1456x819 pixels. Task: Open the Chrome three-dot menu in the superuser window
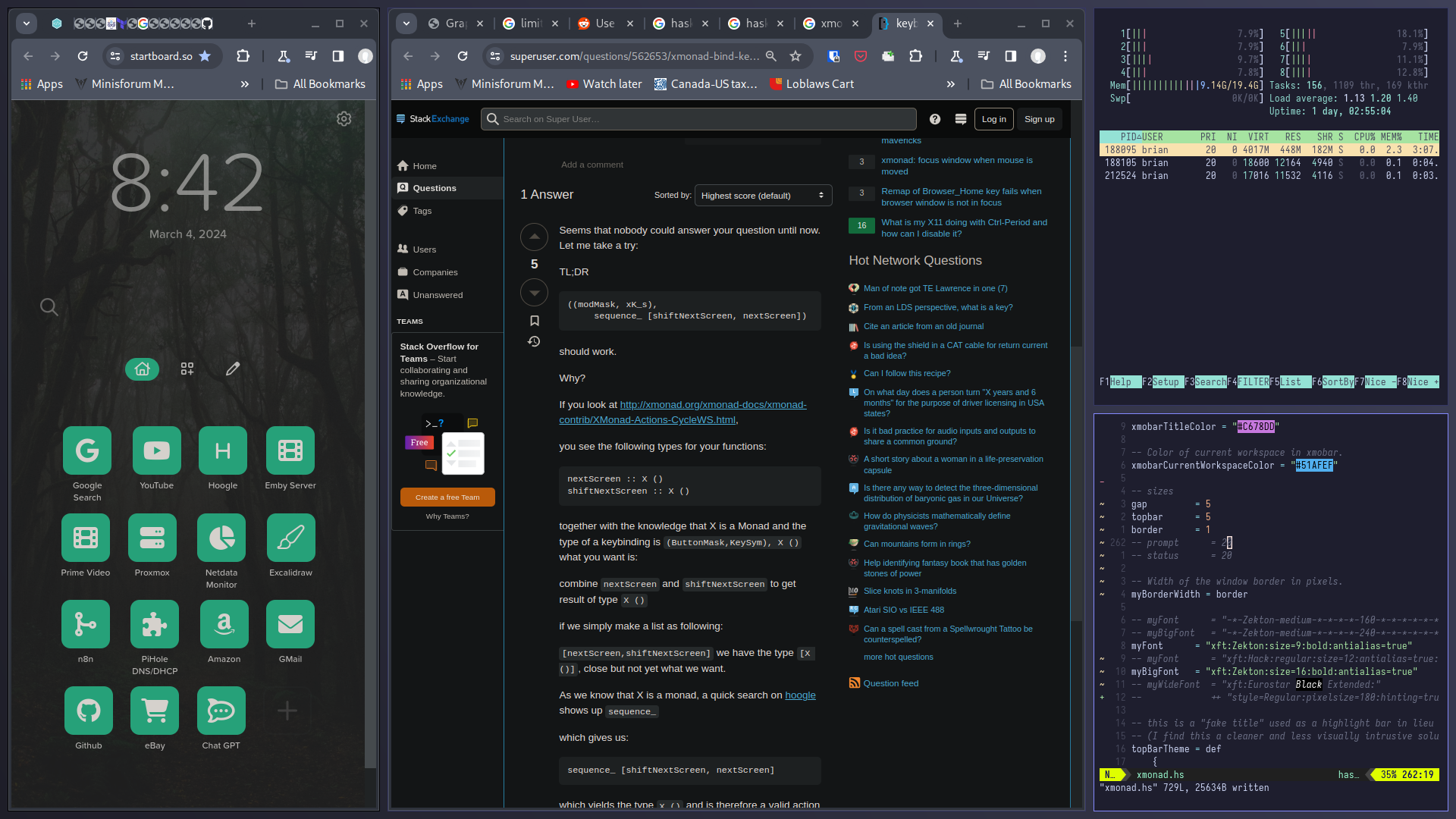tap(1065, 56)
